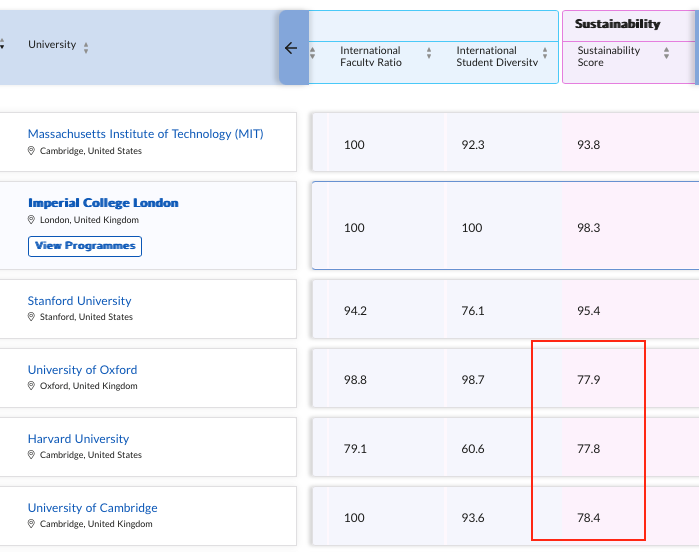Sort by International Student Diversity
Viewport: 699px width, 552px height.
(x=545, y=53)
